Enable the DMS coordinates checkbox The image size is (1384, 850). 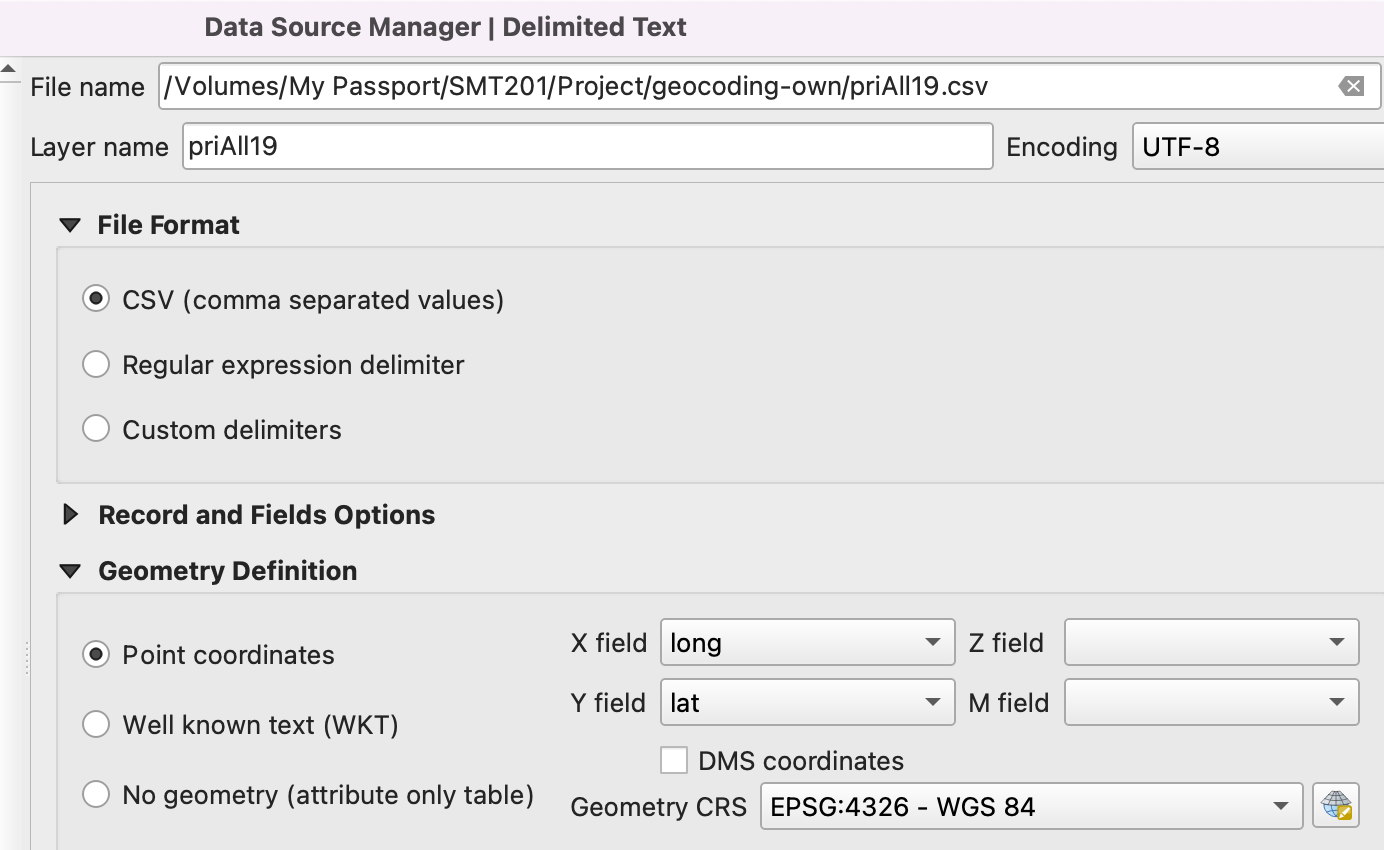coord(674,761)
